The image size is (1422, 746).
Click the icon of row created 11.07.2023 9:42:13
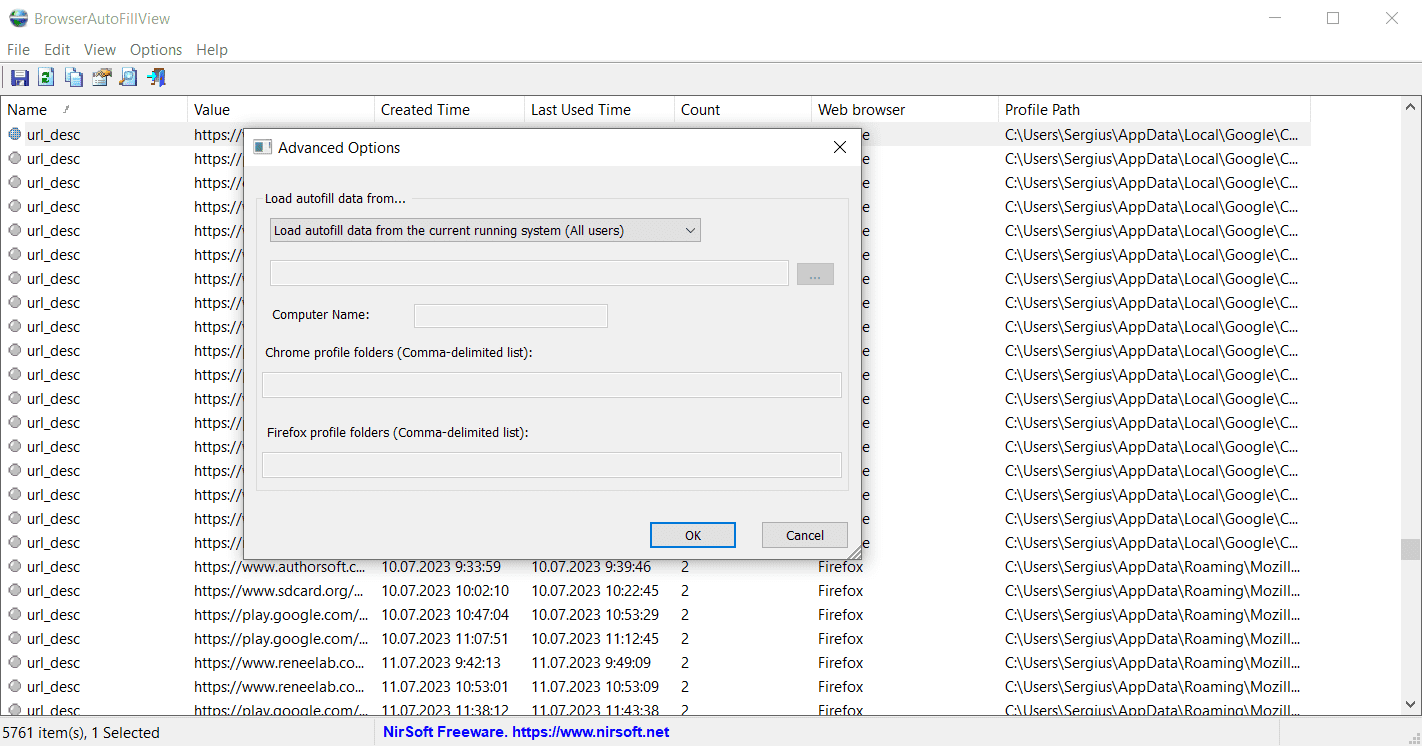click(15, 662)
